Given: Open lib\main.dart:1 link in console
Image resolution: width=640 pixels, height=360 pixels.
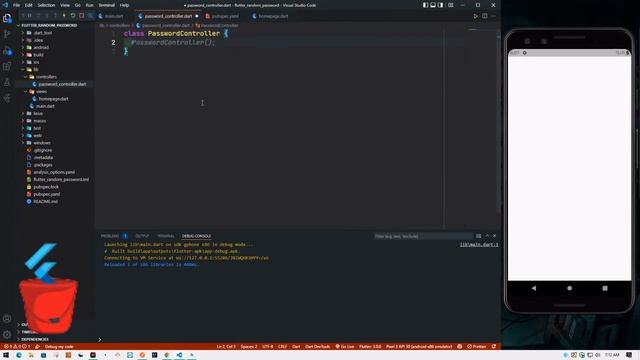Looking at the screenshot, I should point(479,244).
